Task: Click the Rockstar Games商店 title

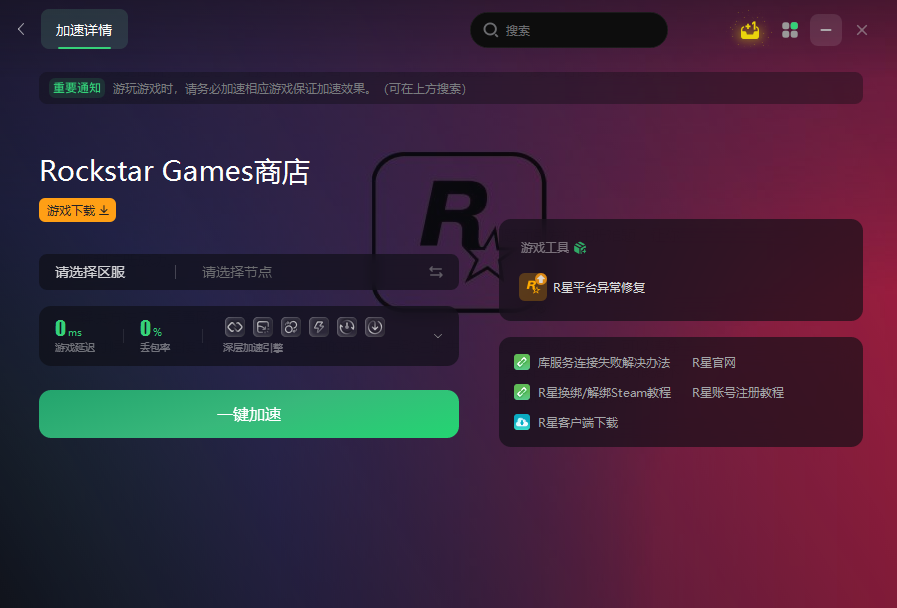Action: click(x=175, y=171)
